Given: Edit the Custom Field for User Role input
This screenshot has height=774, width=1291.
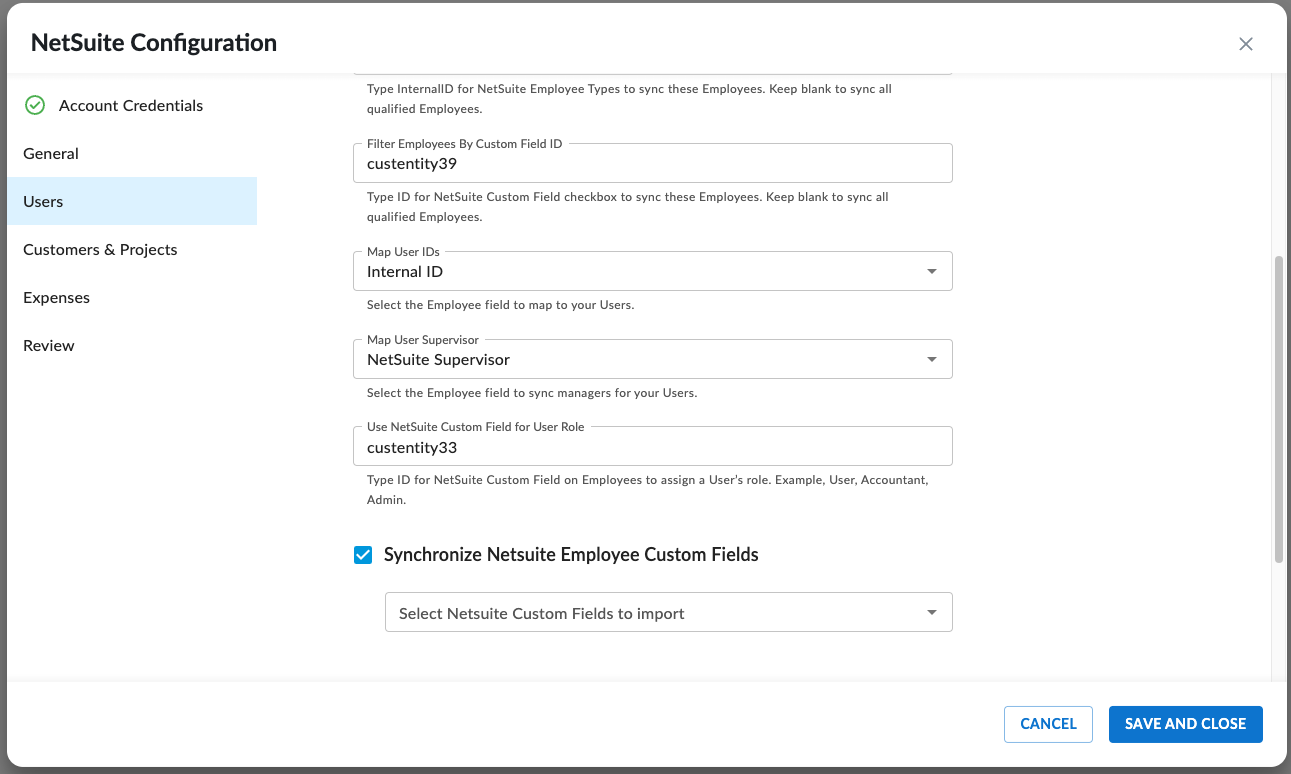Looking at the screenshot, I should [652, 447].
